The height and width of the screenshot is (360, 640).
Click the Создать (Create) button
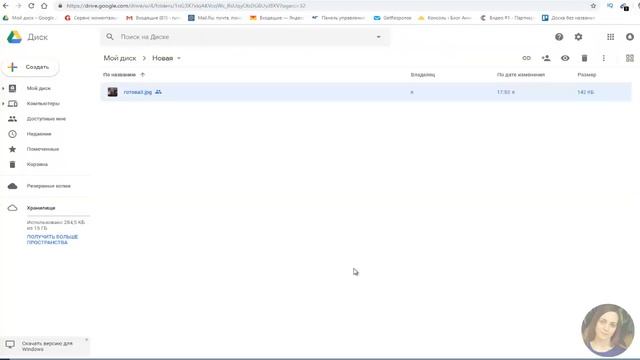pos(30,67)
